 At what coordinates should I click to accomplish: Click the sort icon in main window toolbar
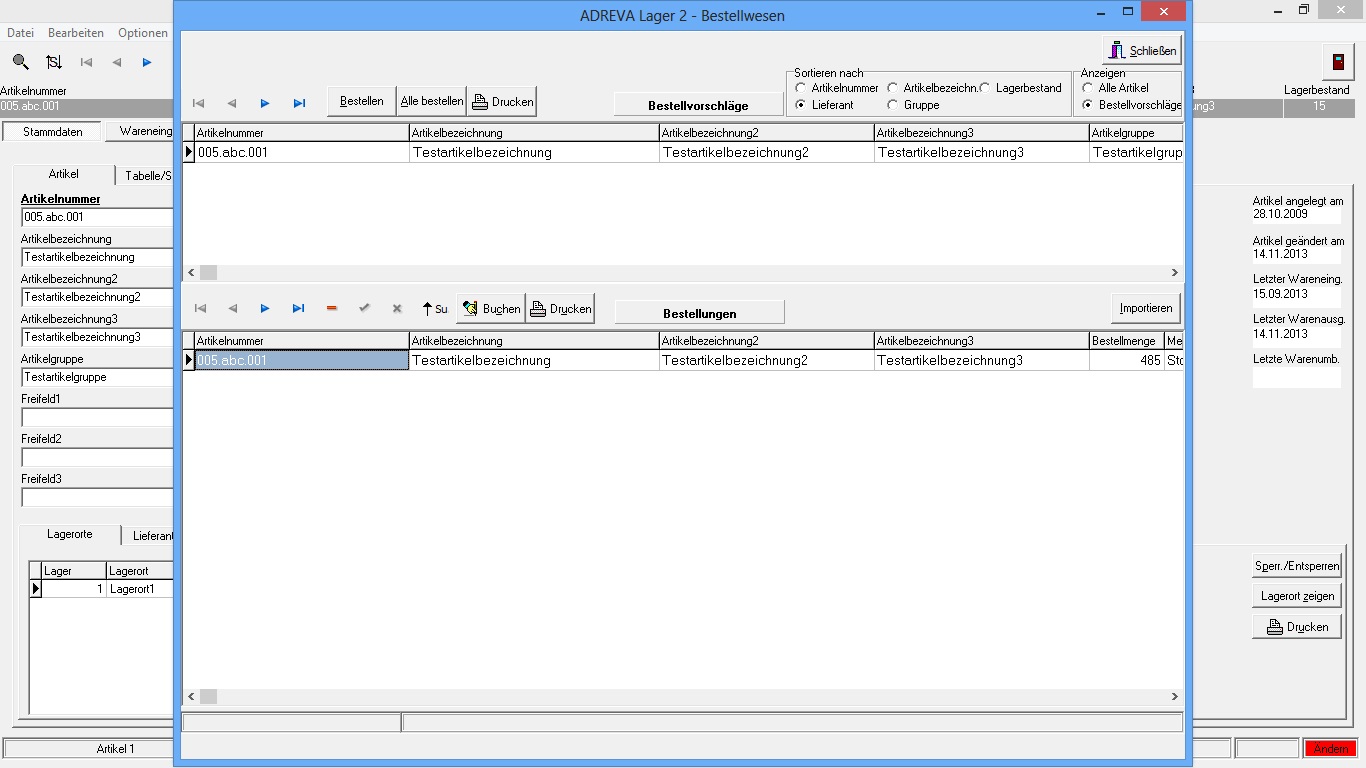click(54, 62)
